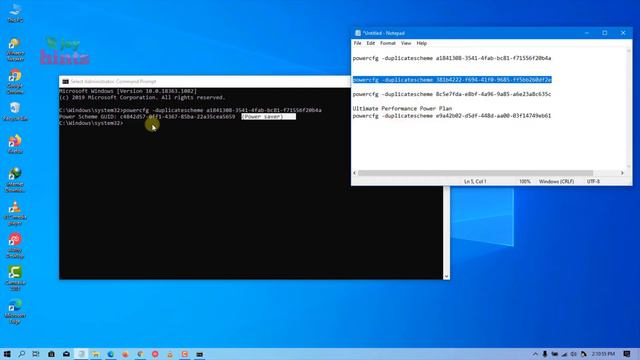Click the powercfg command line in Command Prompt
The height and width of the screenshot is (360, 640).
pyautogui.click(x=190, y=110)
